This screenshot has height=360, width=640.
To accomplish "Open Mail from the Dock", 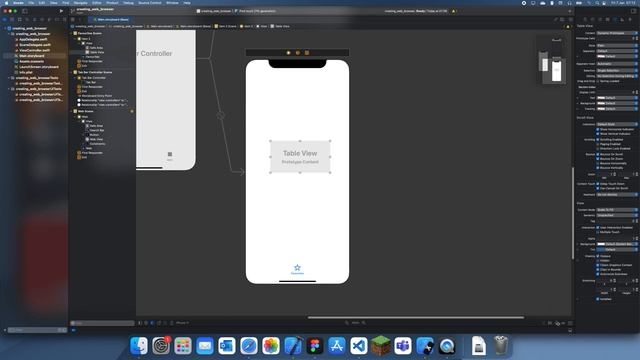I will [205, 346].
